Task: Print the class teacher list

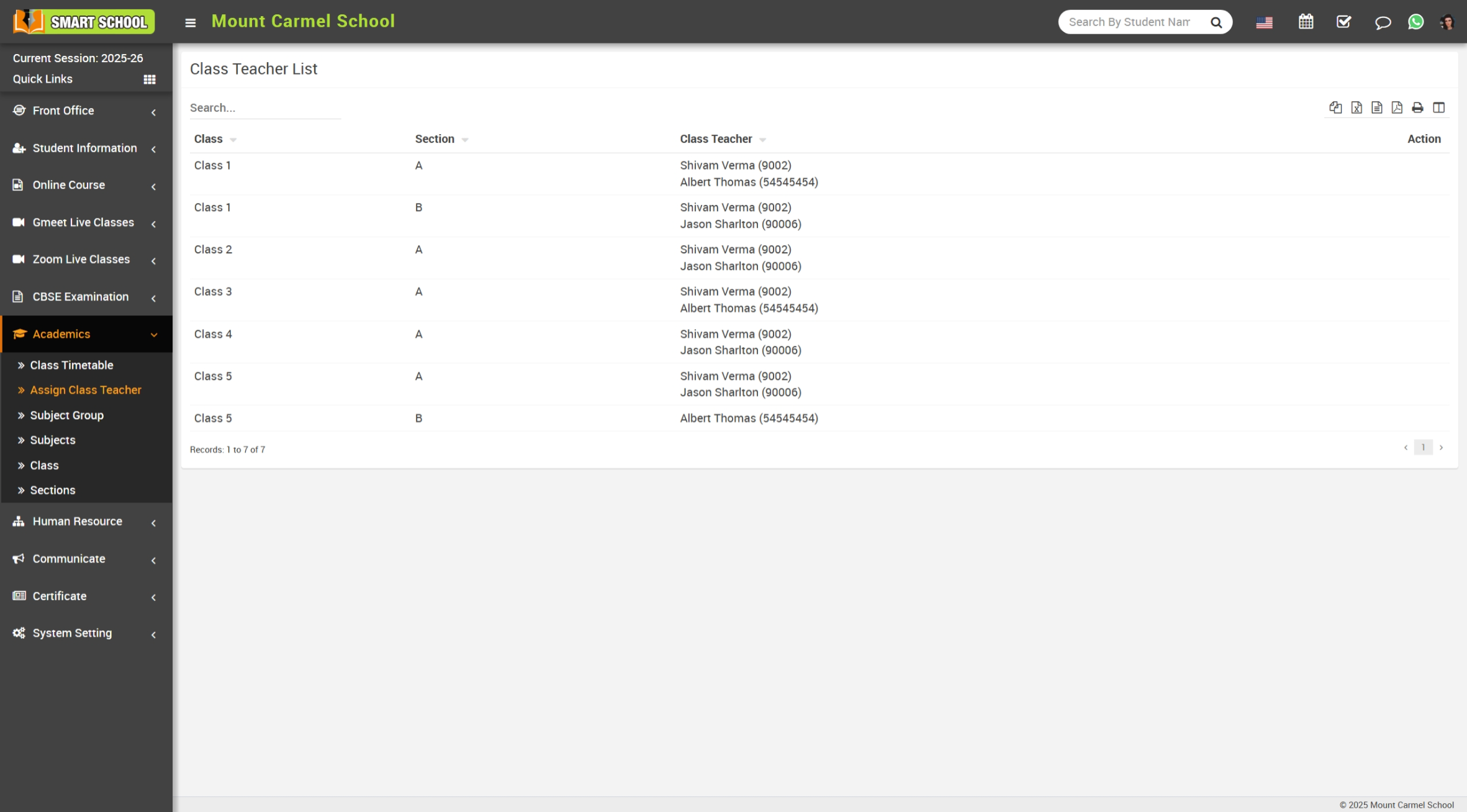Action: [1417, 107]
